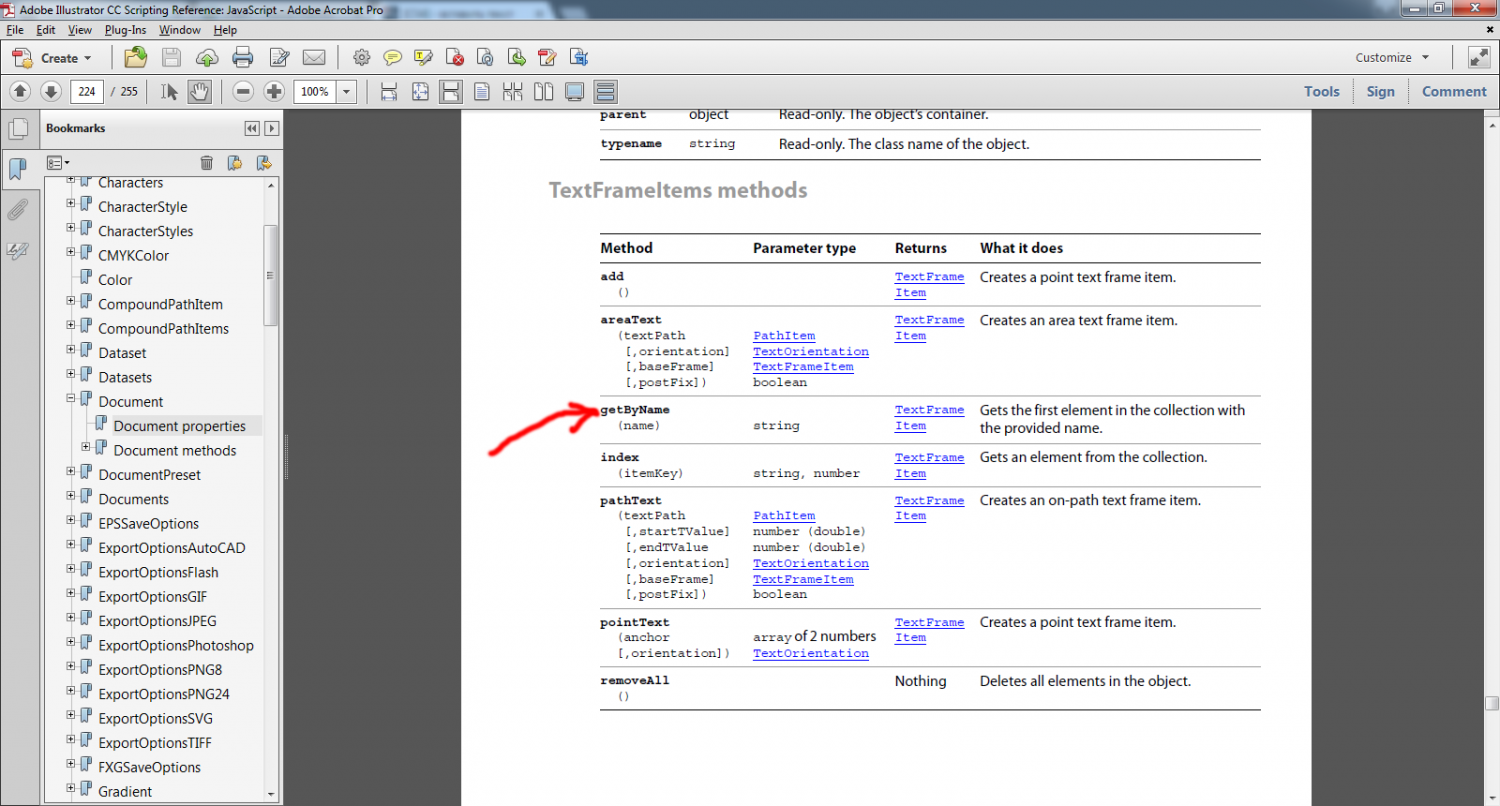
Task: Print the document with the printer icon
Action: 243,57
